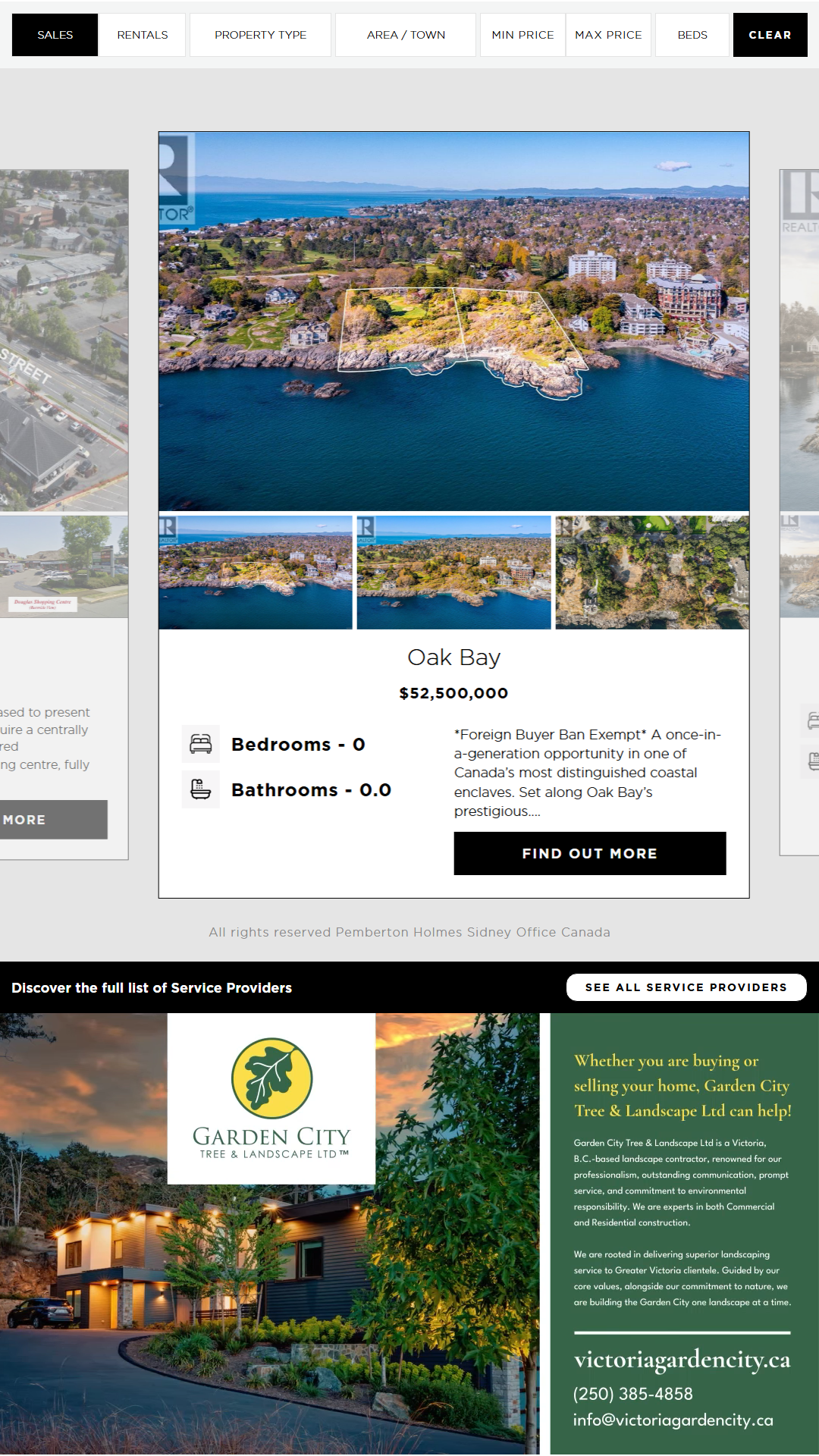The image size is (819, 1456).
Task: Select the first Oak Bay thumbnail image
Action: pyautogui.click(x=256, y=573)
